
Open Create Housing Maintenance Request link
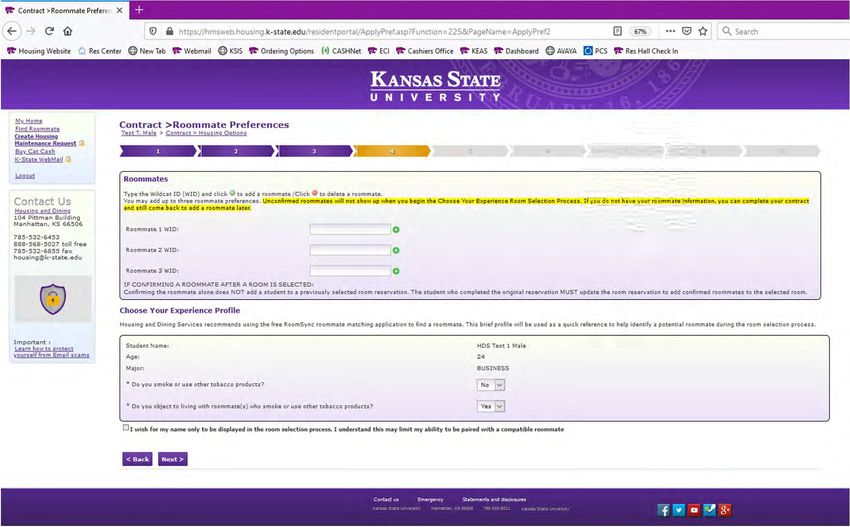[45, 140]
